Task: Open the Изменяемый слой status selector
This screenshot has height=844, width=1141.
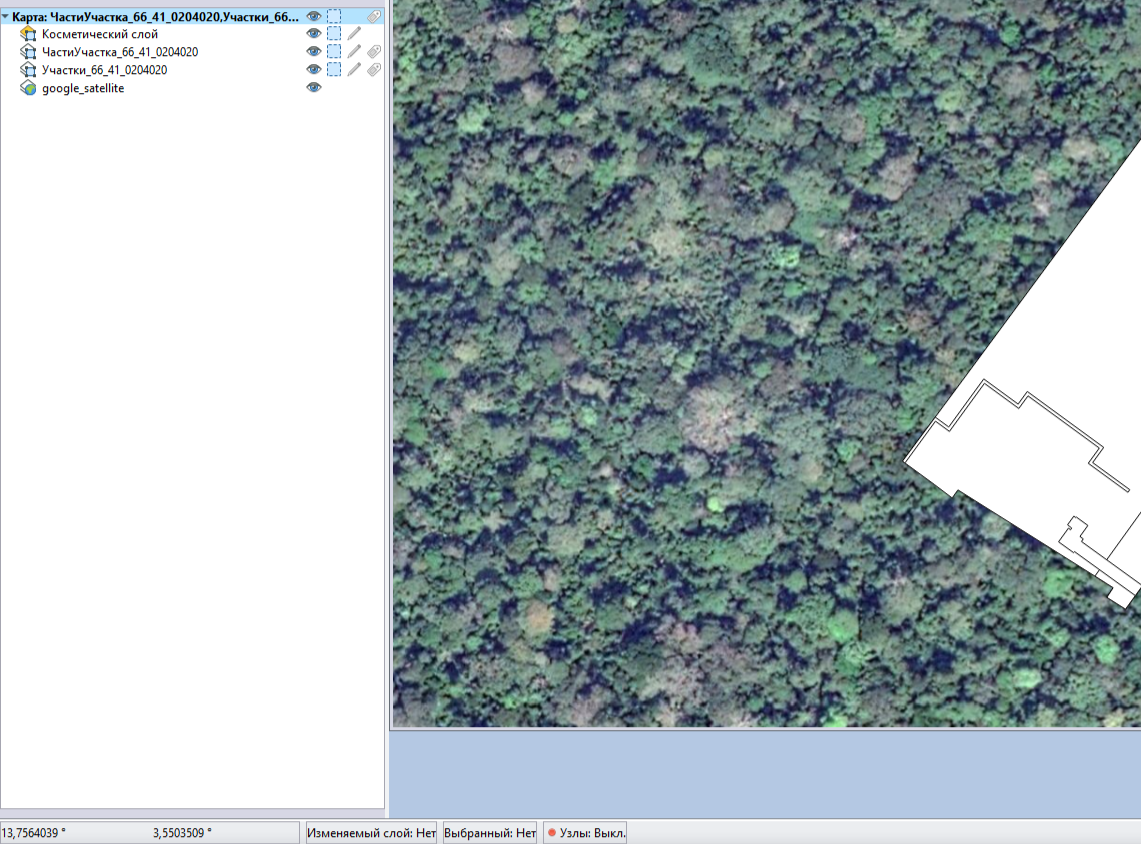Action: [x=371, y=833]
